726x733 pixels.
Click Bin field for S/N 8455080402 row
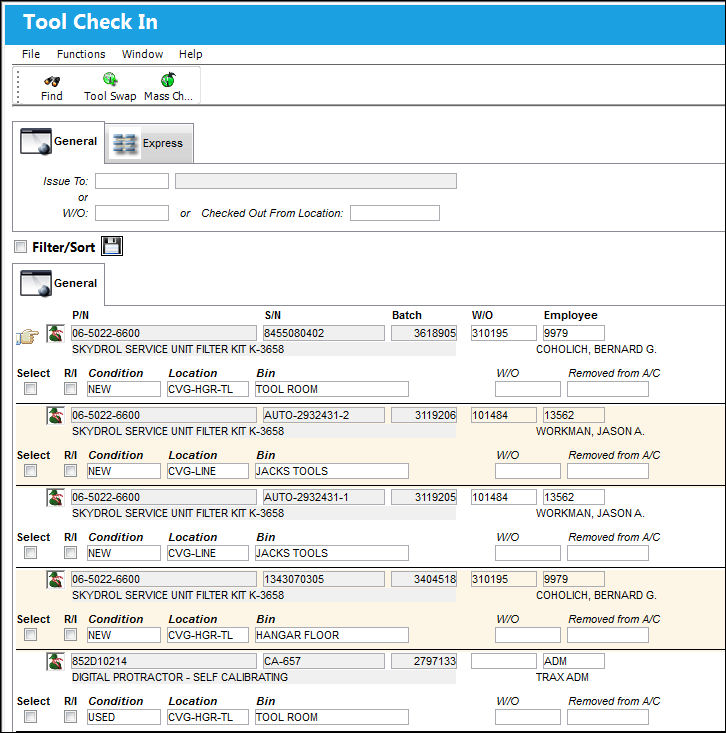pyautogui.click(x=332, y=389)
